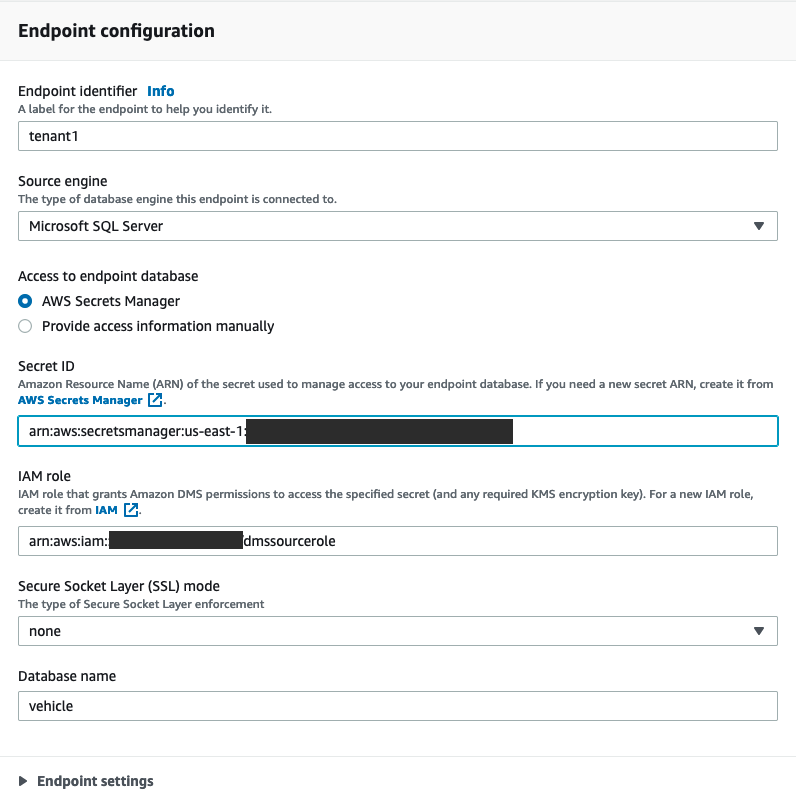796x797 pixels.
Task: Click the Endpoint settings disclosure triangle
Action: (24, 781)
